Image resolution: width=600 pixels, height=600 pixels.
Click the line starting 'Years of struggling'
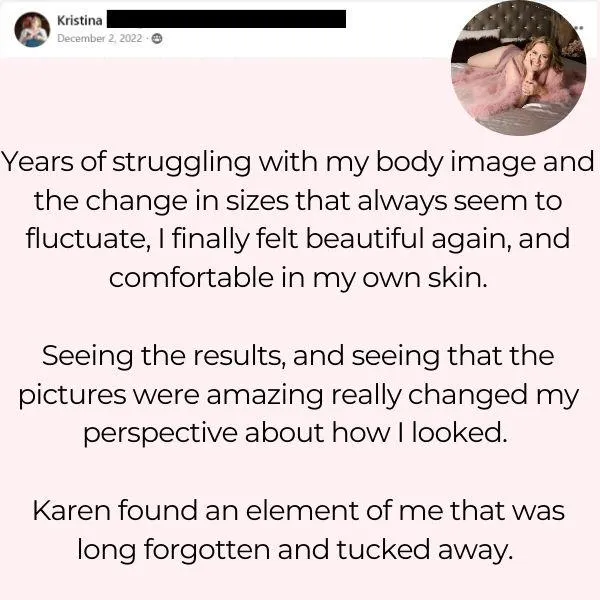(298, 162)
